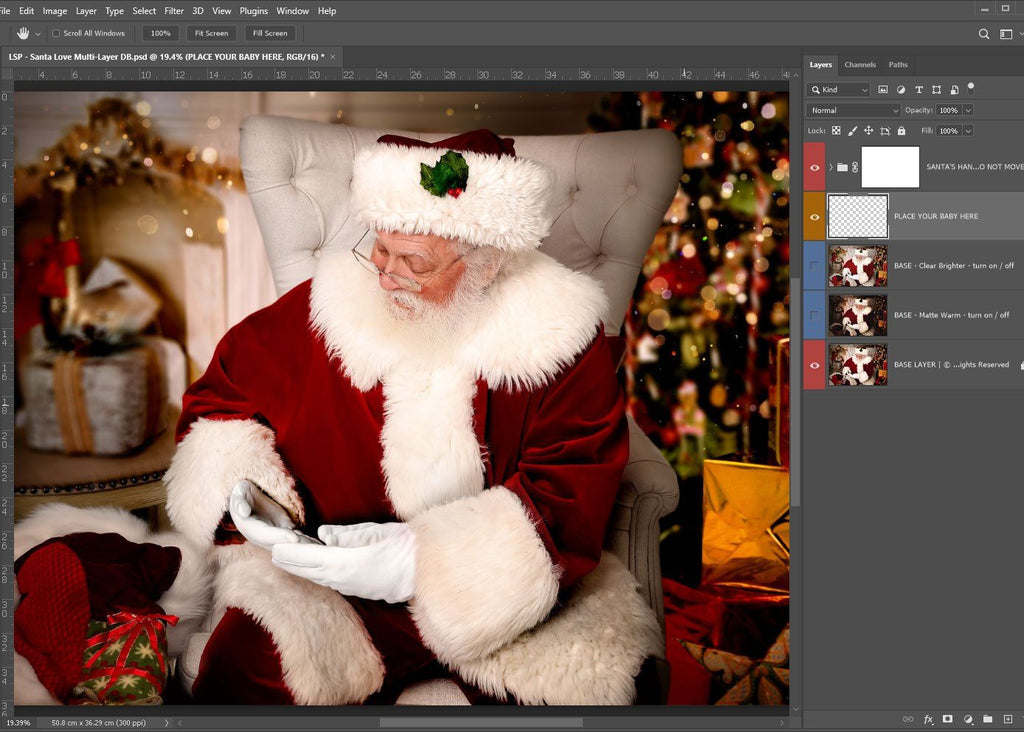This screenshot has height=732, width=1024.
Task: Click the Fit Screen button
Action: tap(211, 33)
